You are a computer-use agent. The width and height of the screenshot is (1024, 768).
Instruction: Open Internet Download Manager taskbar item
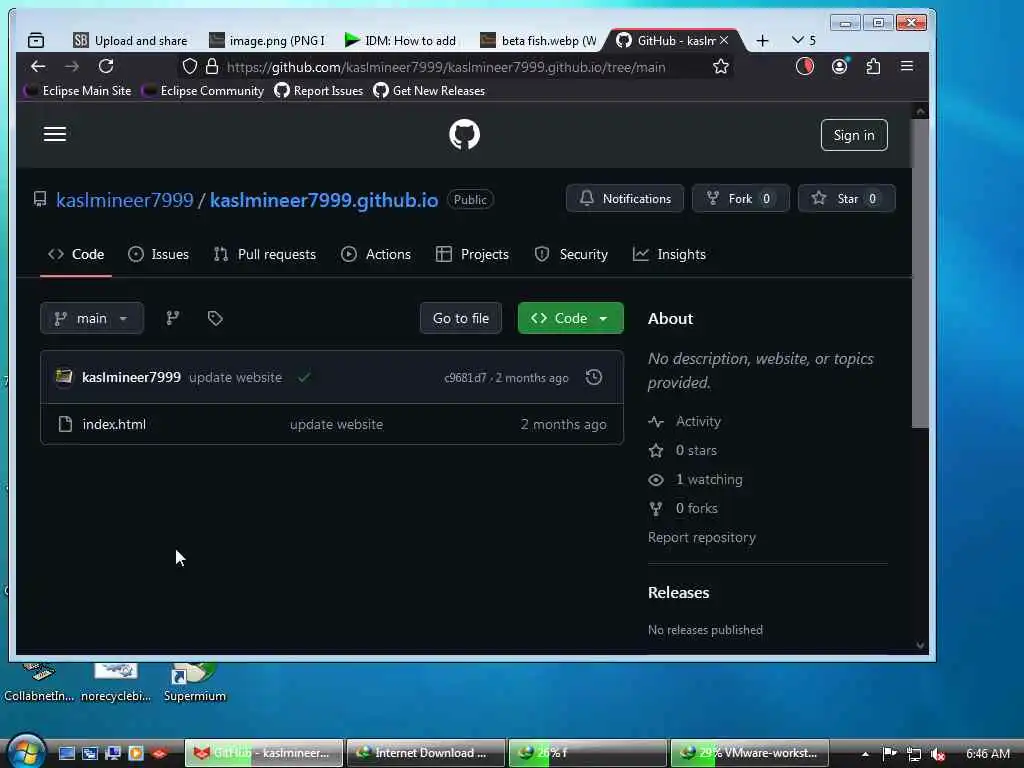[425, 753]
